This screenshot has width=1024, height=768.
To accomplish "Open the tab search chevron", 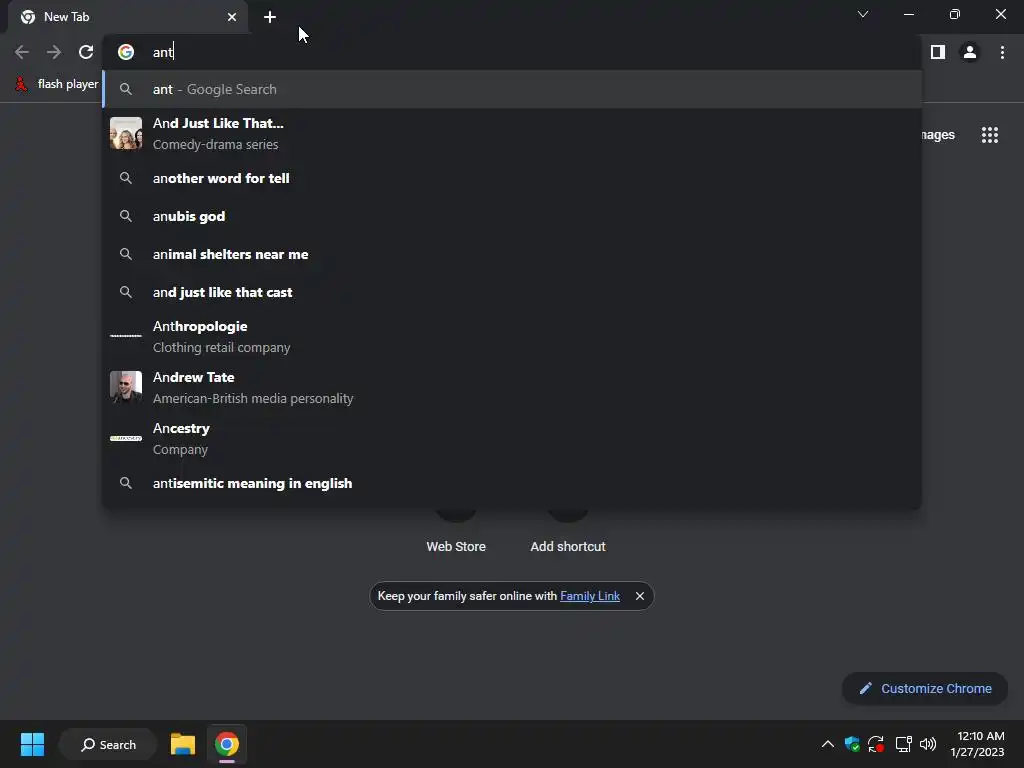I will [863, 14].
